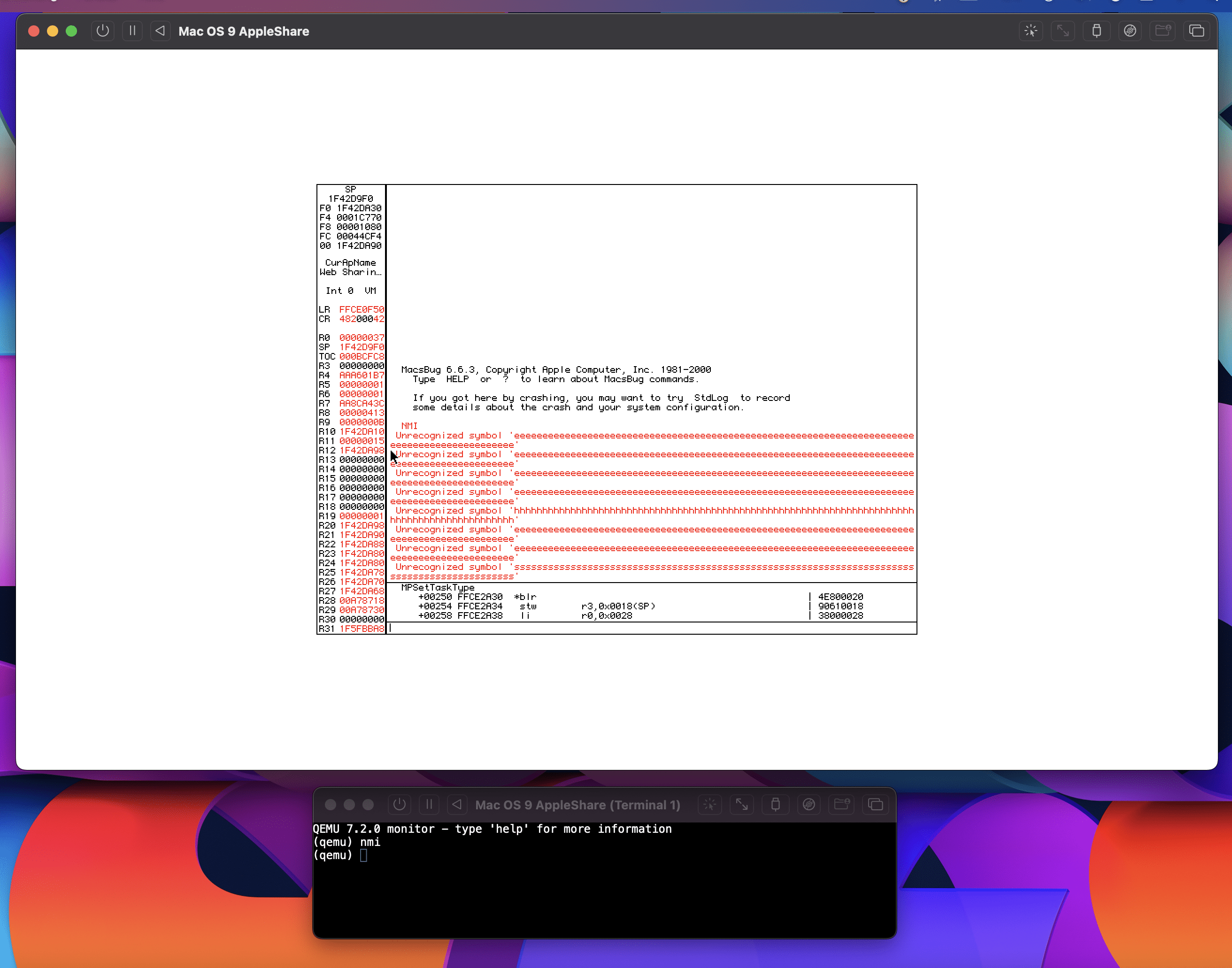
Task: Minimize the Mac OS 9 AppleShare window
Action: tap(52, 31)
